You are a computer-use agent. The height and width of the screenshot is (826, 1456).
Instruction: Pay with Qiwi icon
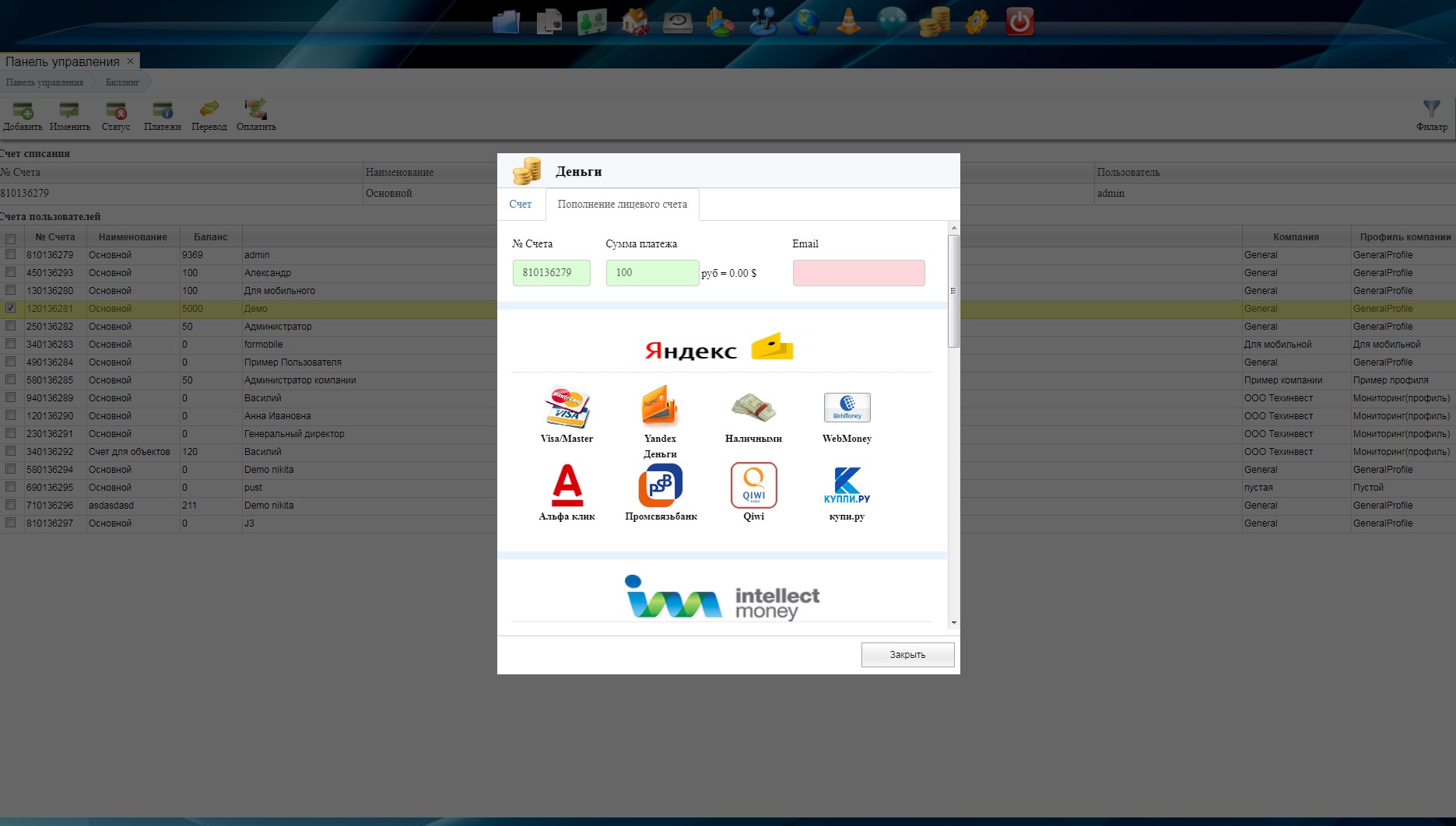tap(753, 485)
